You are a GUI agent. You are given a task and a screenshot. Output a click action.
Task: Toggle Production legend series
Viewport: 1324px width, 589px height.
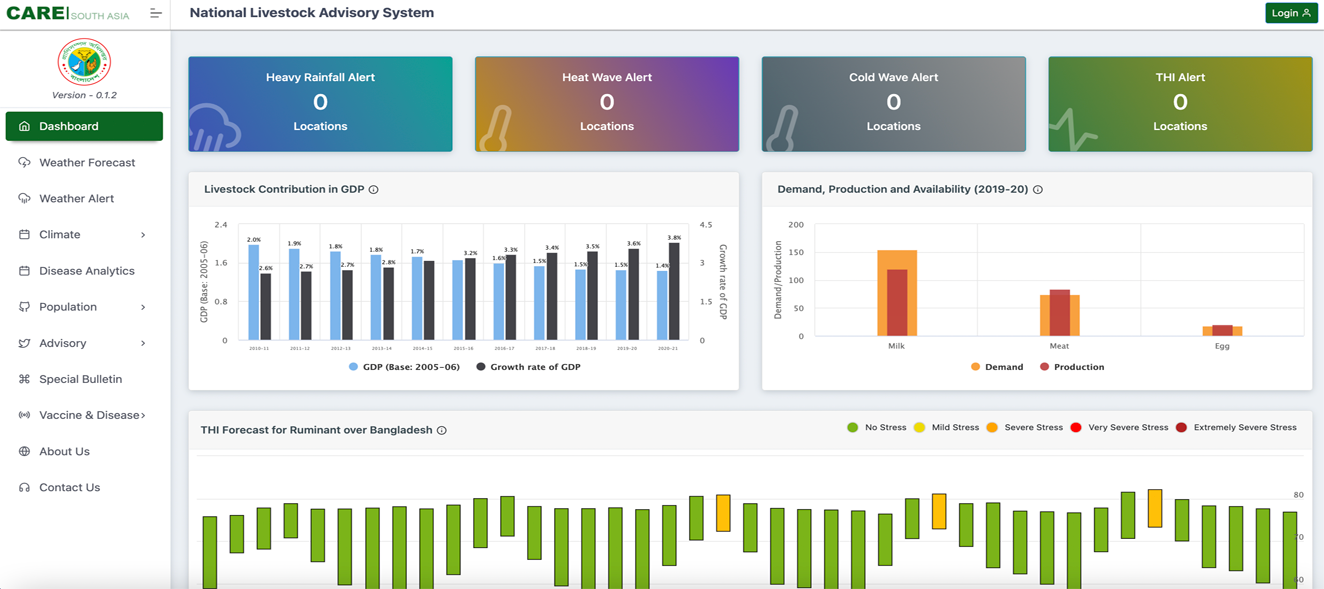(1072, 367)
